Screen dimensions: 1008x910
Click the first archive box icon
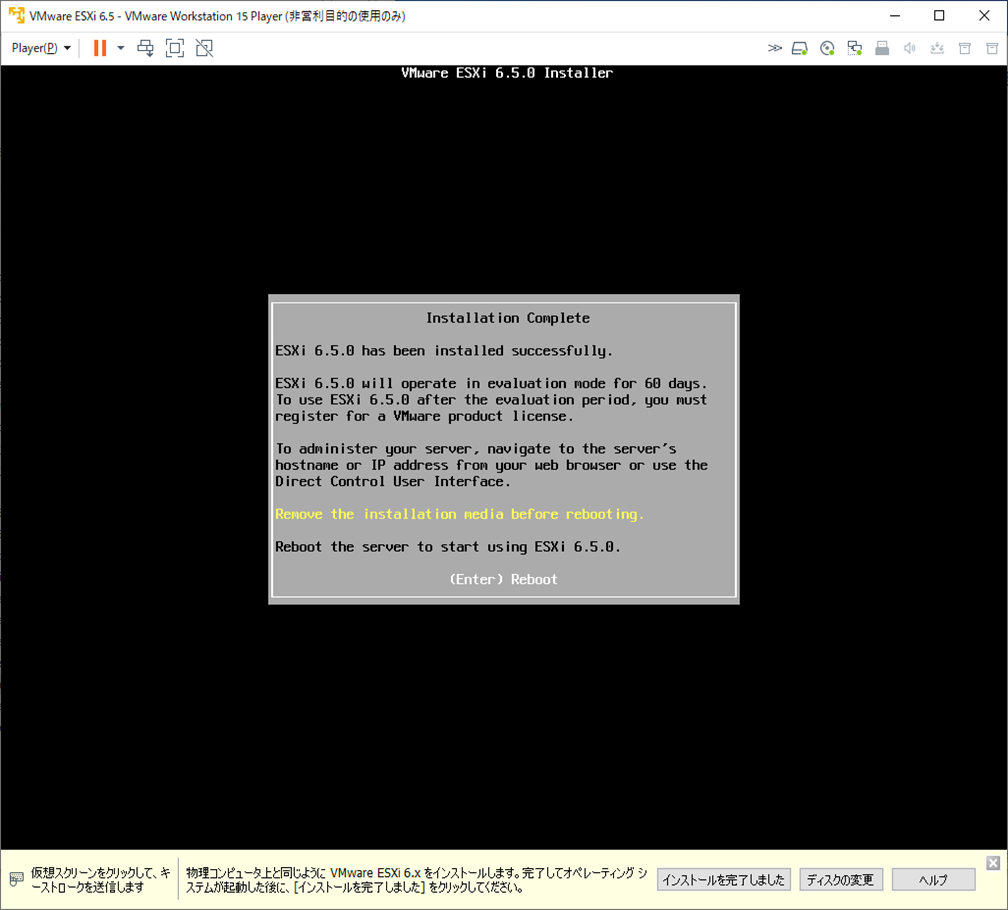coord(965,48)
